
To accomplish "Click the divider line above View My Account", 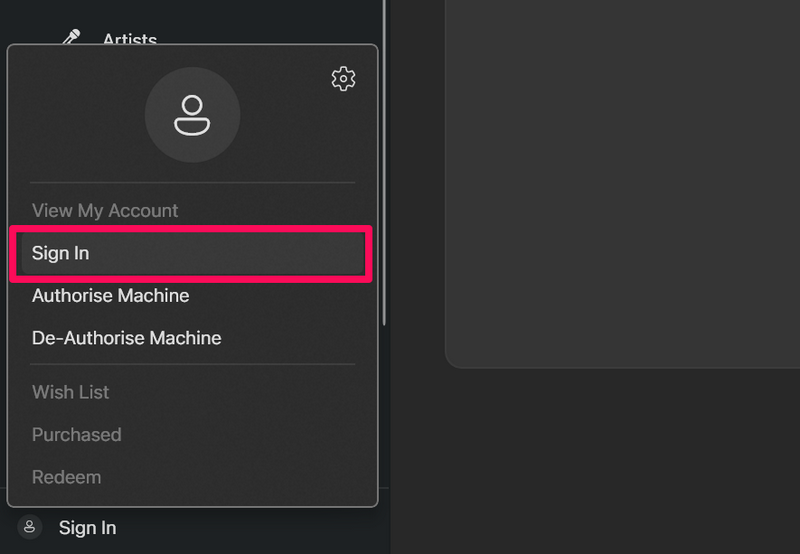I will [192, 183].
